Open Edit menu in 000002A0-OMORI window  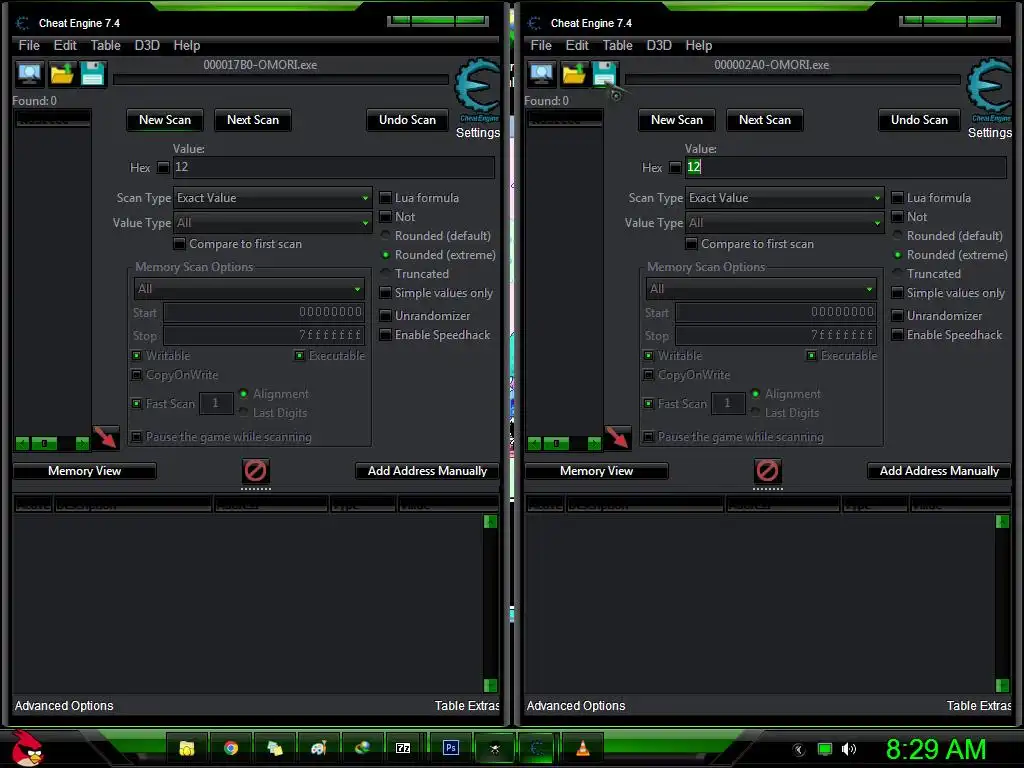[577, 45]
